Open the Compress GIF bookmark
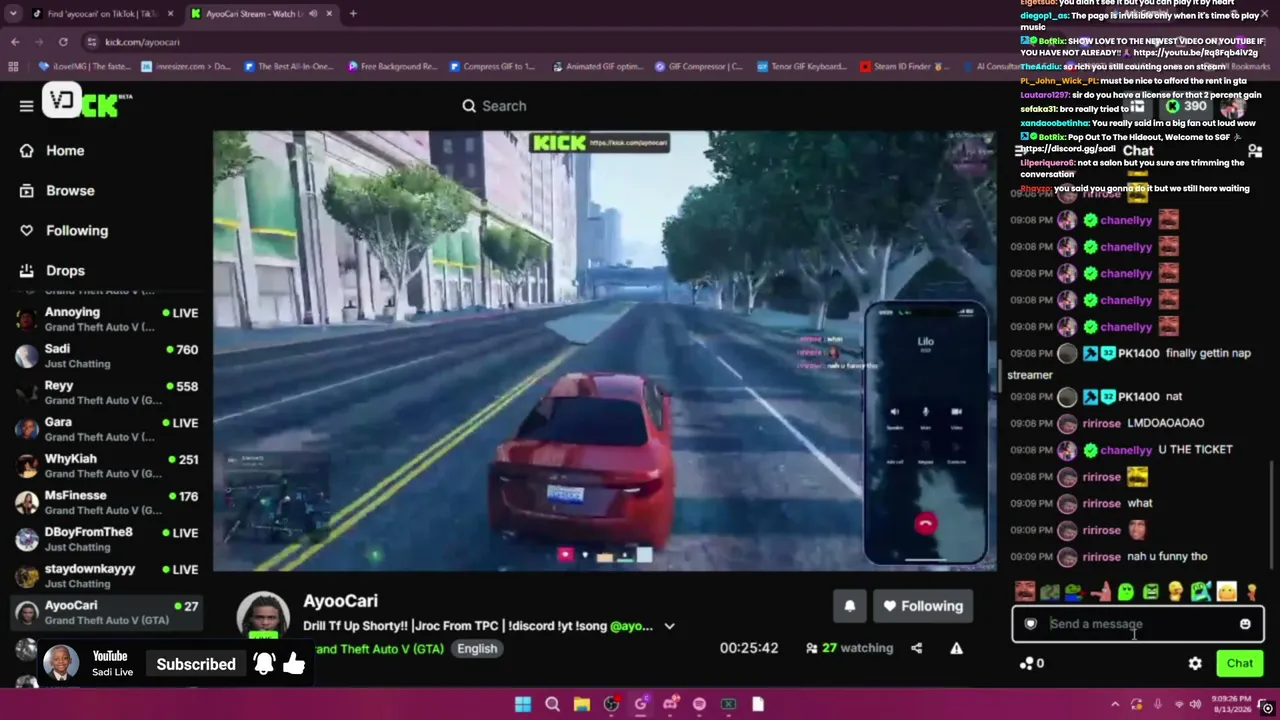This screenshot has width=1280, height=720. (492, 67)
